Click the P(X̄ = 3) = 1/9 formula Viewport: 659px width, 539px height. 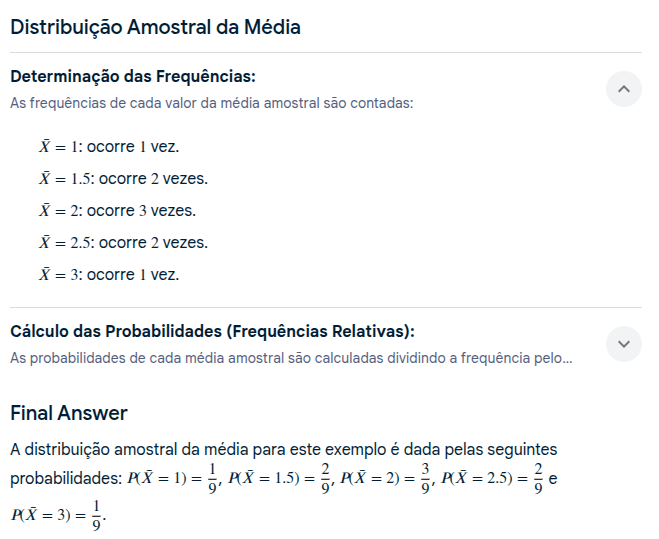tap(56, 515)
